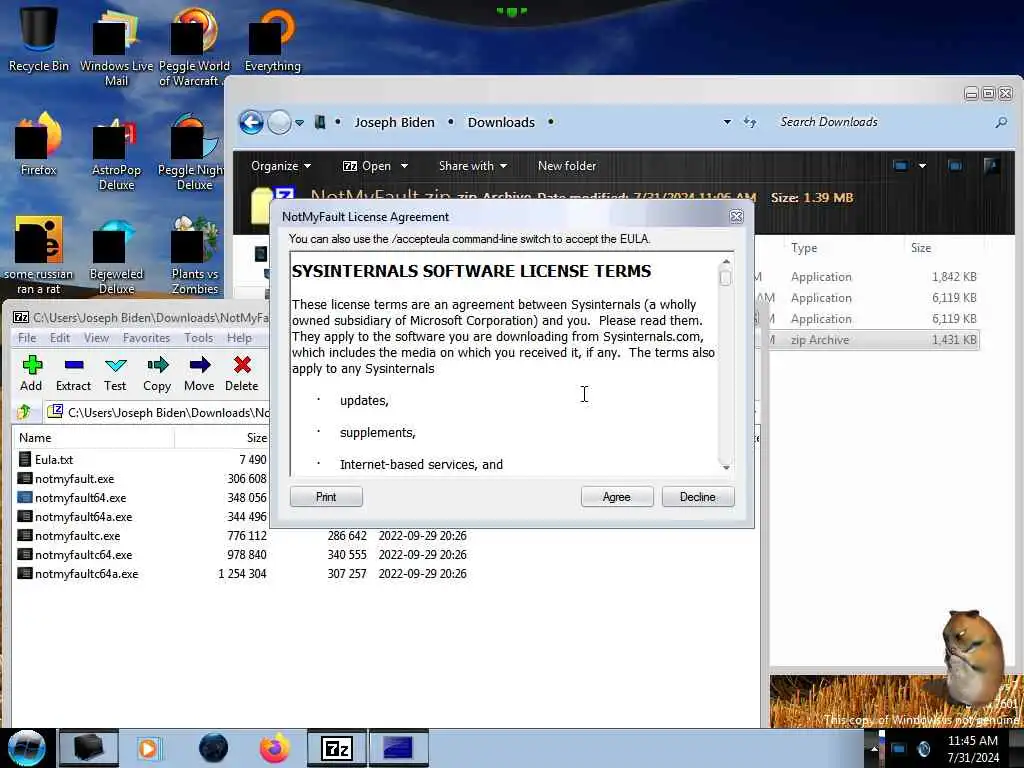
Task: Expand the Open dropdown arrow in Explorer
Action: 404,166
